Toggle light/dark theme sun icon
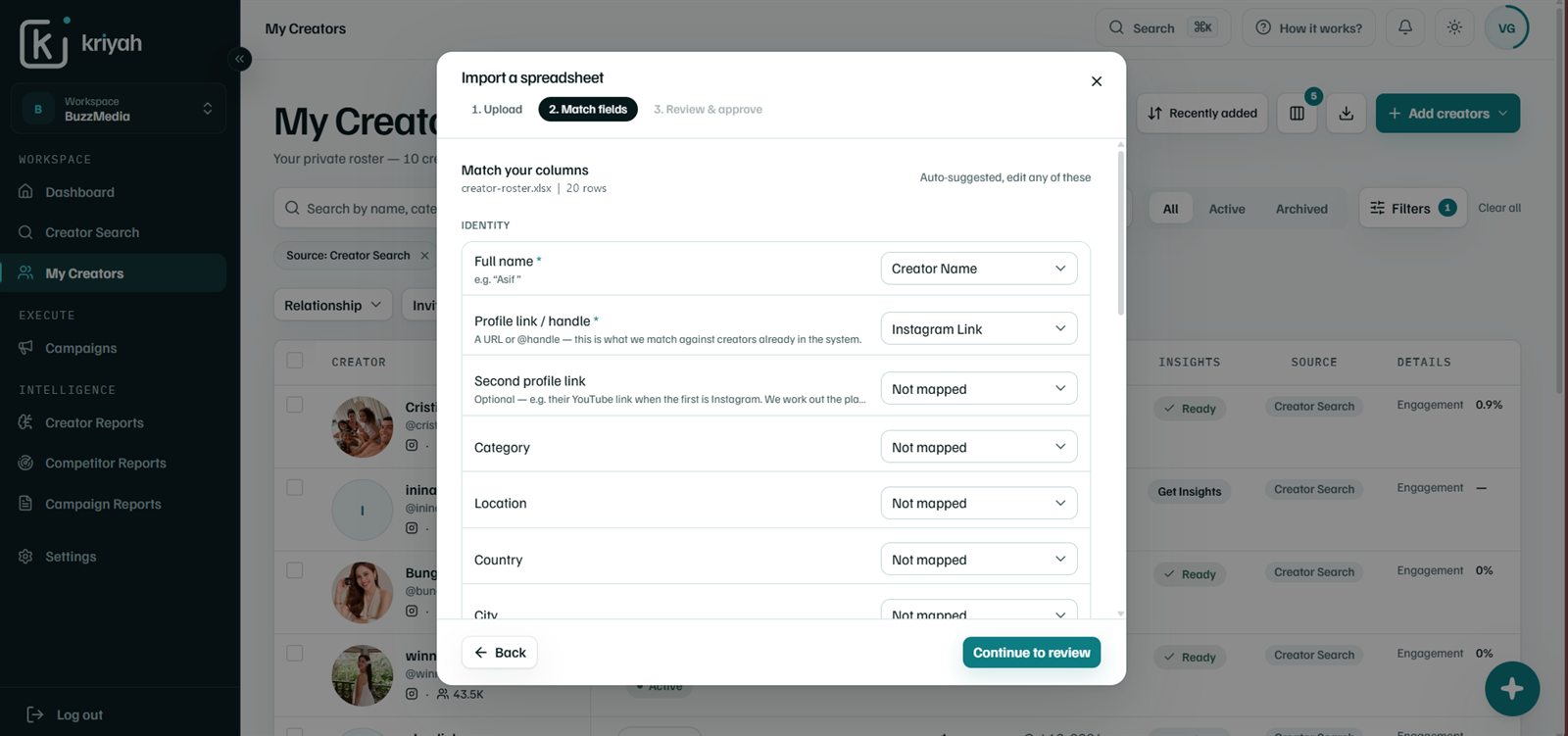The height and width of the screenshot is (736, 1568). click(1454, 27)
